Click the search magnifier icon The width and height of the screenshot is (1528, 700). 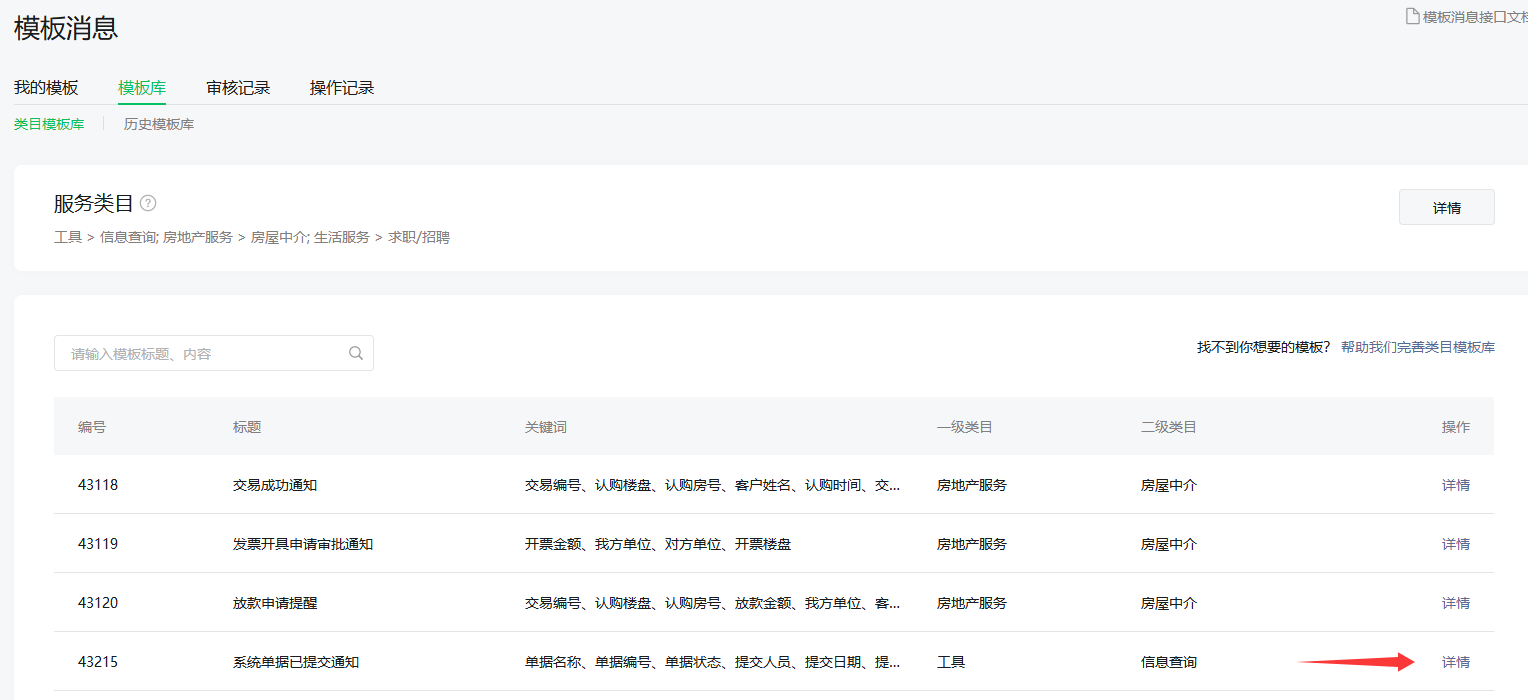pos(355,353)
